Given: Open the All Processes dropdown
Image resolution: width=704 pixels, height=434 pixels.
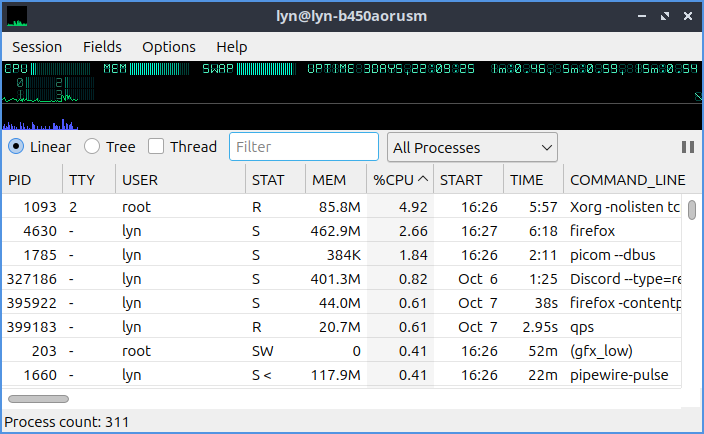Looking at the screenshot, I should pyautogui.click(x=472, y=147).
